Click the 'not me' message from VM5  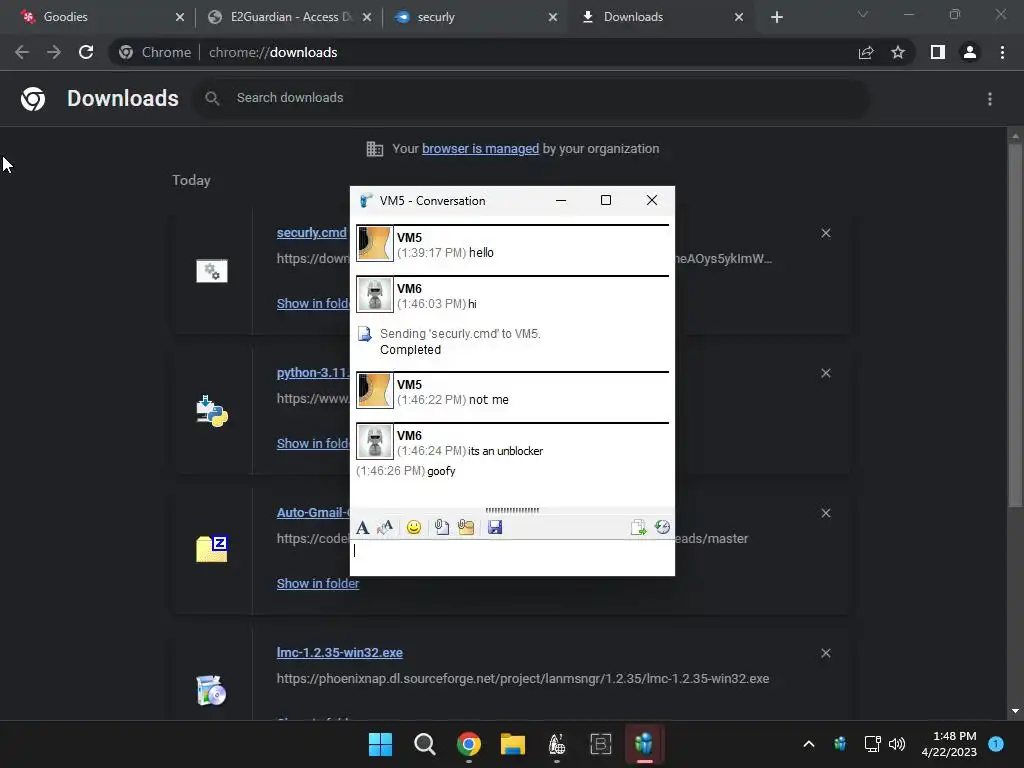(x=488, y=400)
